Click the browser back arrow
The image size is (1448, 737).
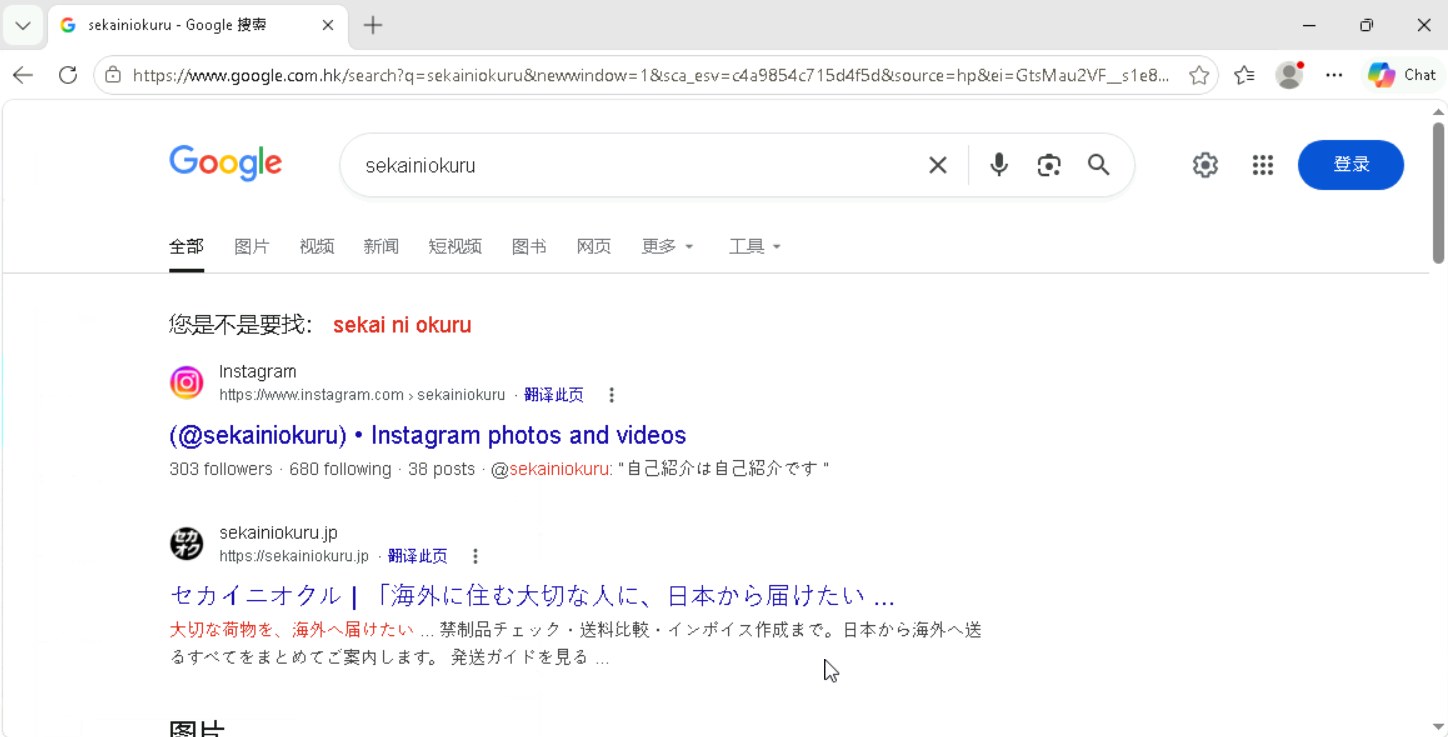[x=23, y=75]
